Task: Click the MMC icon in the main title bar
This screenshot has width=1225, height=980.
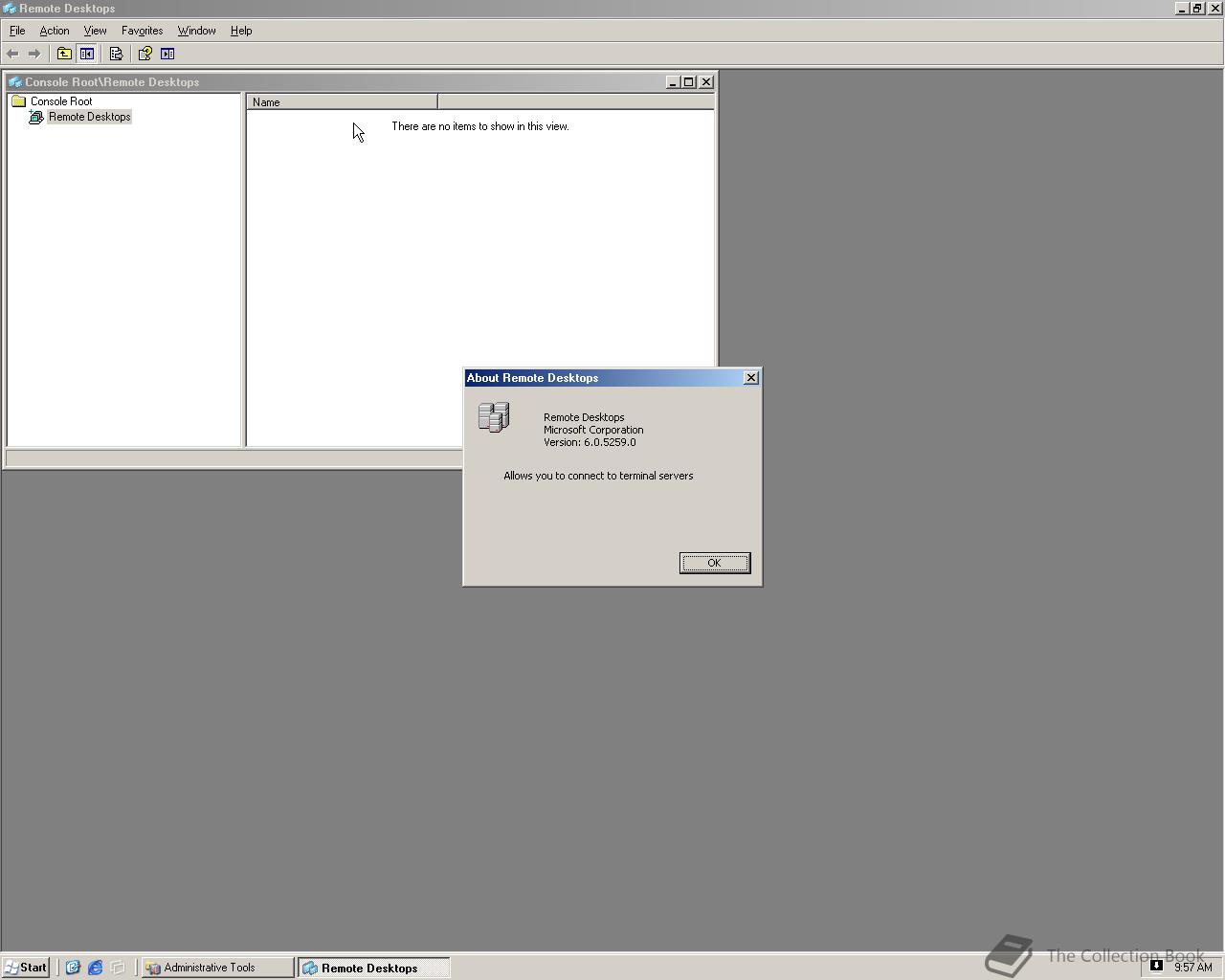Action: 9,8
